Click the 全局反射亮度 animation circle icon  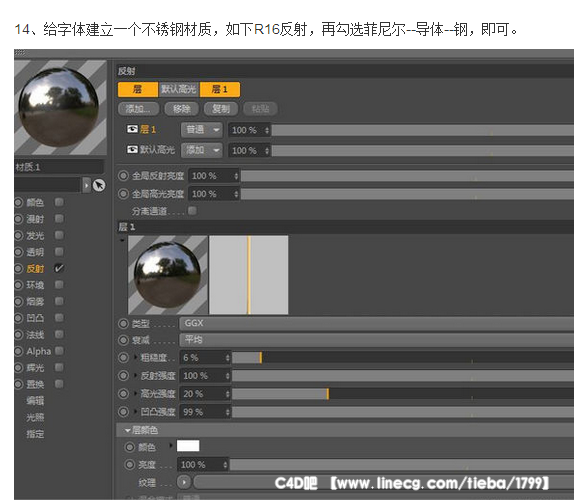pyautogui.click(x=123, y=176)
